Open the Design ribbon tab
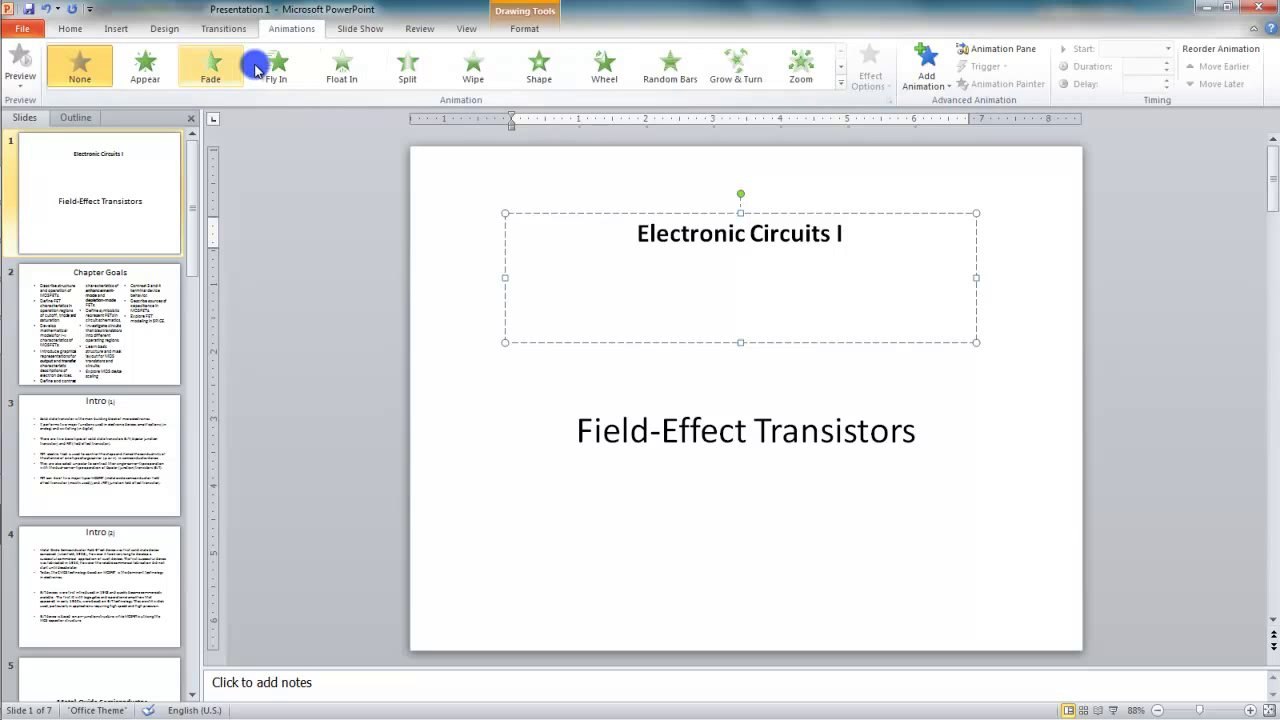The image size is (1280, 720). tap(164, 29)
